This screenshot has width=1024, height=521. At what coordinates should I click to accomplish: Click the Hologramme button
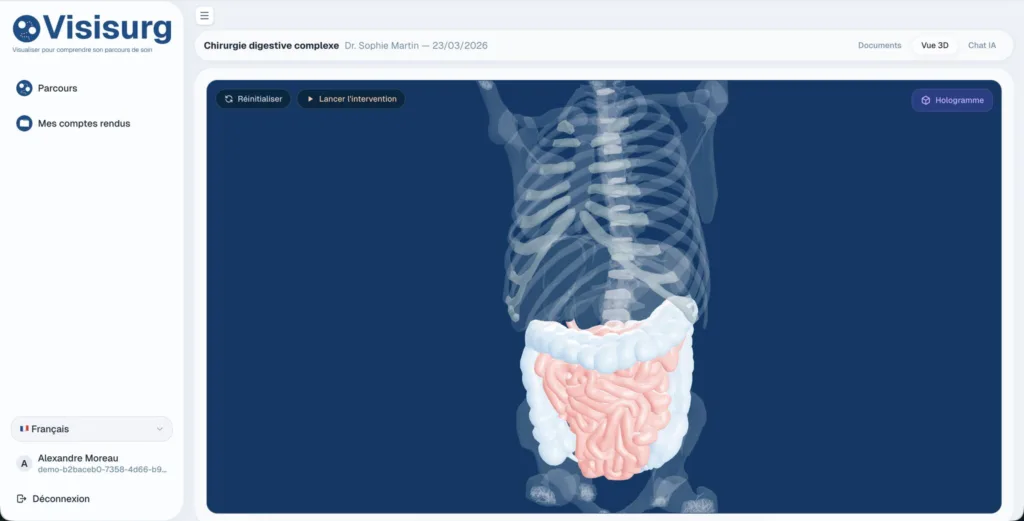(x=952, y=101)
